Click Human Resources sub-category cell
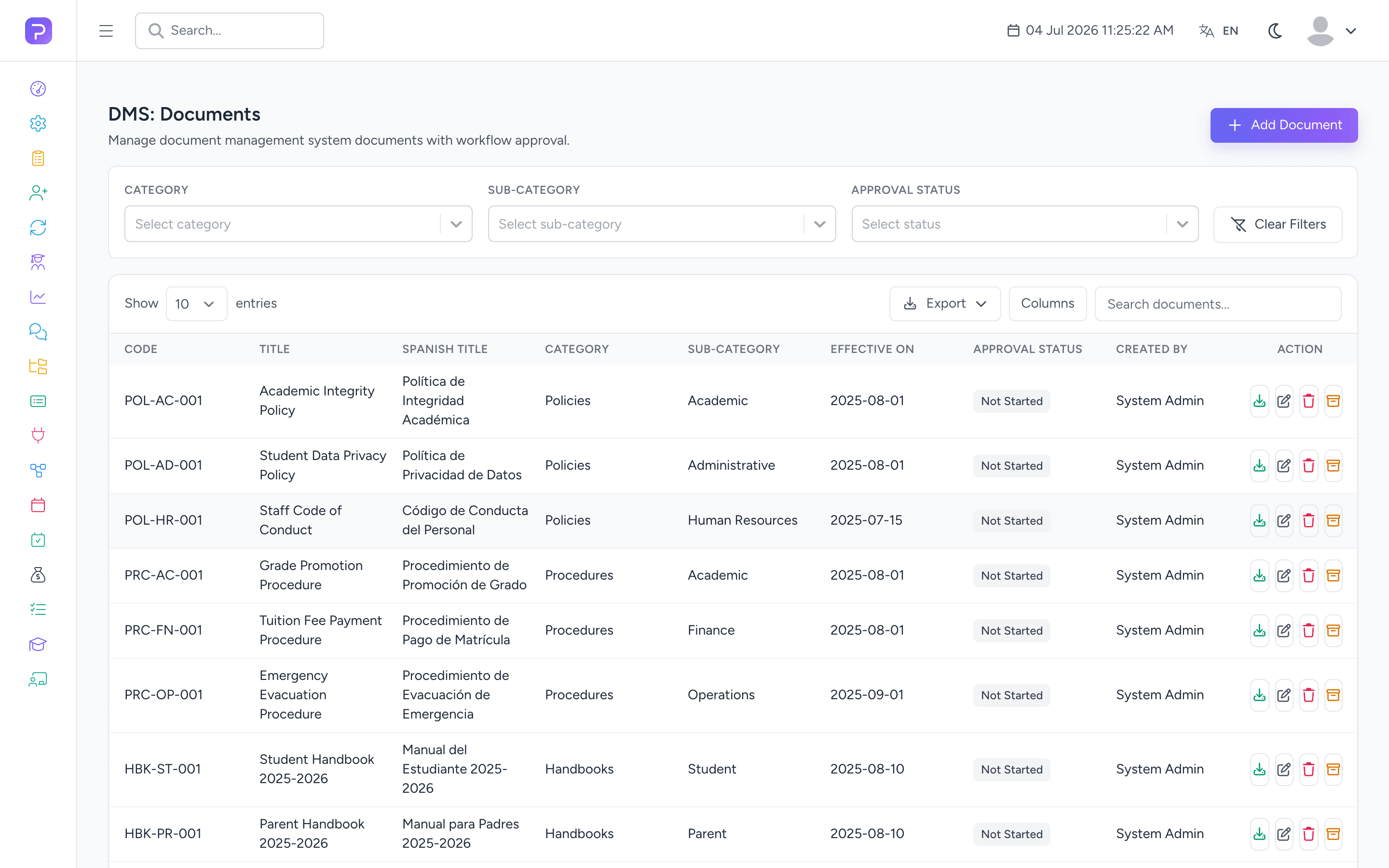Image resolution: width=1389 pixels, height=868 pixels. (742, 520)
